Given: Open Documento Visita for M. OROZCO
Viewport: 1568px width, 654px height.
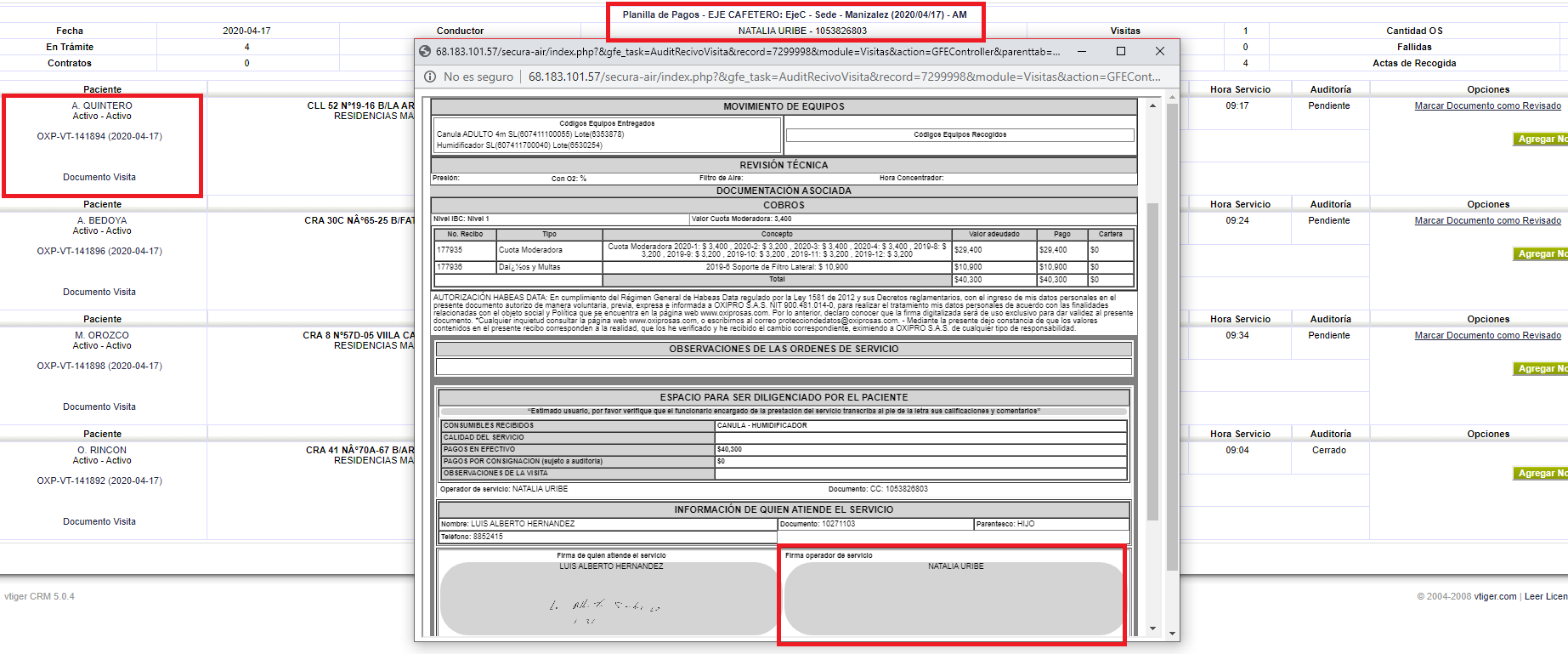Looking at the screenshot, I should click(99, 407).
